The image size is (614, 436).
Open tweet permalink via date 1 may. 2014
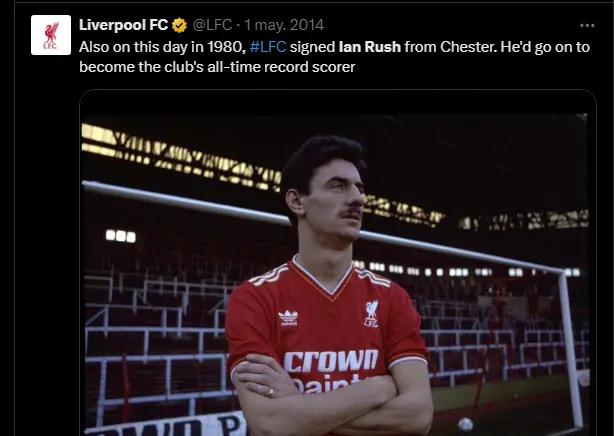tap(284, 25)
